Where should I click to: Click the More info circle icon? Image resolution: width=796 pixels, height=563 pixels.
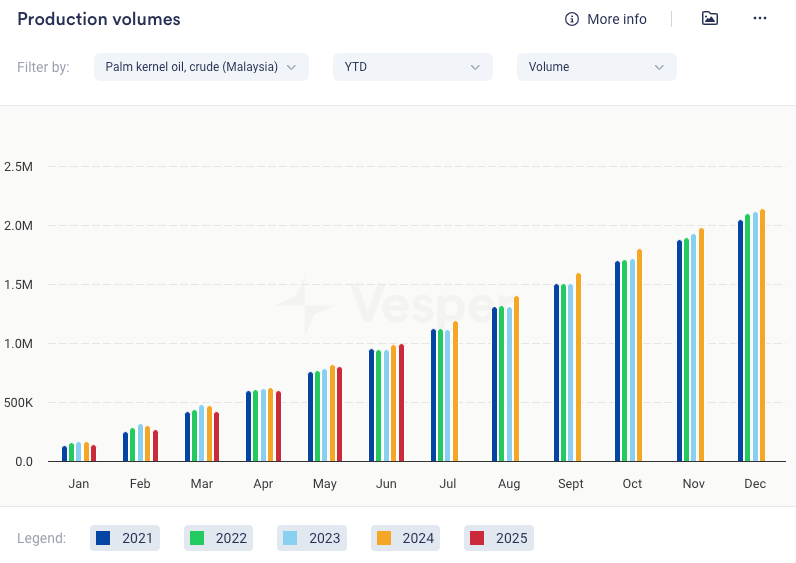[x=572, y=19]
